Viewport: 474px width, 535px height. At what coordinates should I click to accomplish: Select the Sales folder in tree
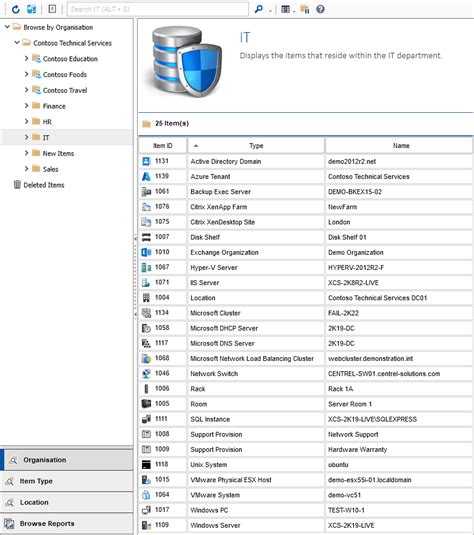50,169
